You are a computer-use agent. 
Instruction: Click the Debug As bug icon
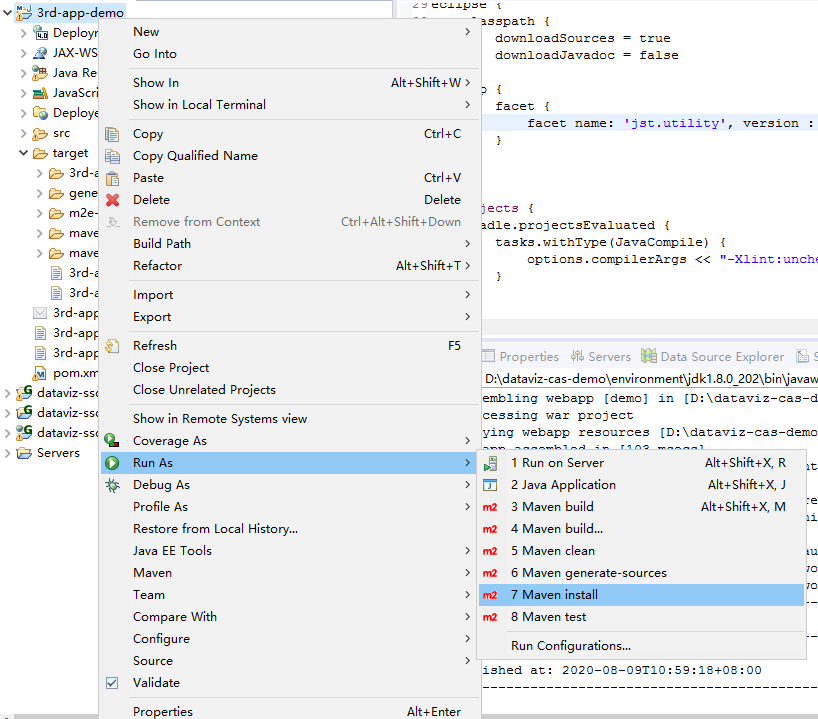pyautogui.click(x=112, y=485)
